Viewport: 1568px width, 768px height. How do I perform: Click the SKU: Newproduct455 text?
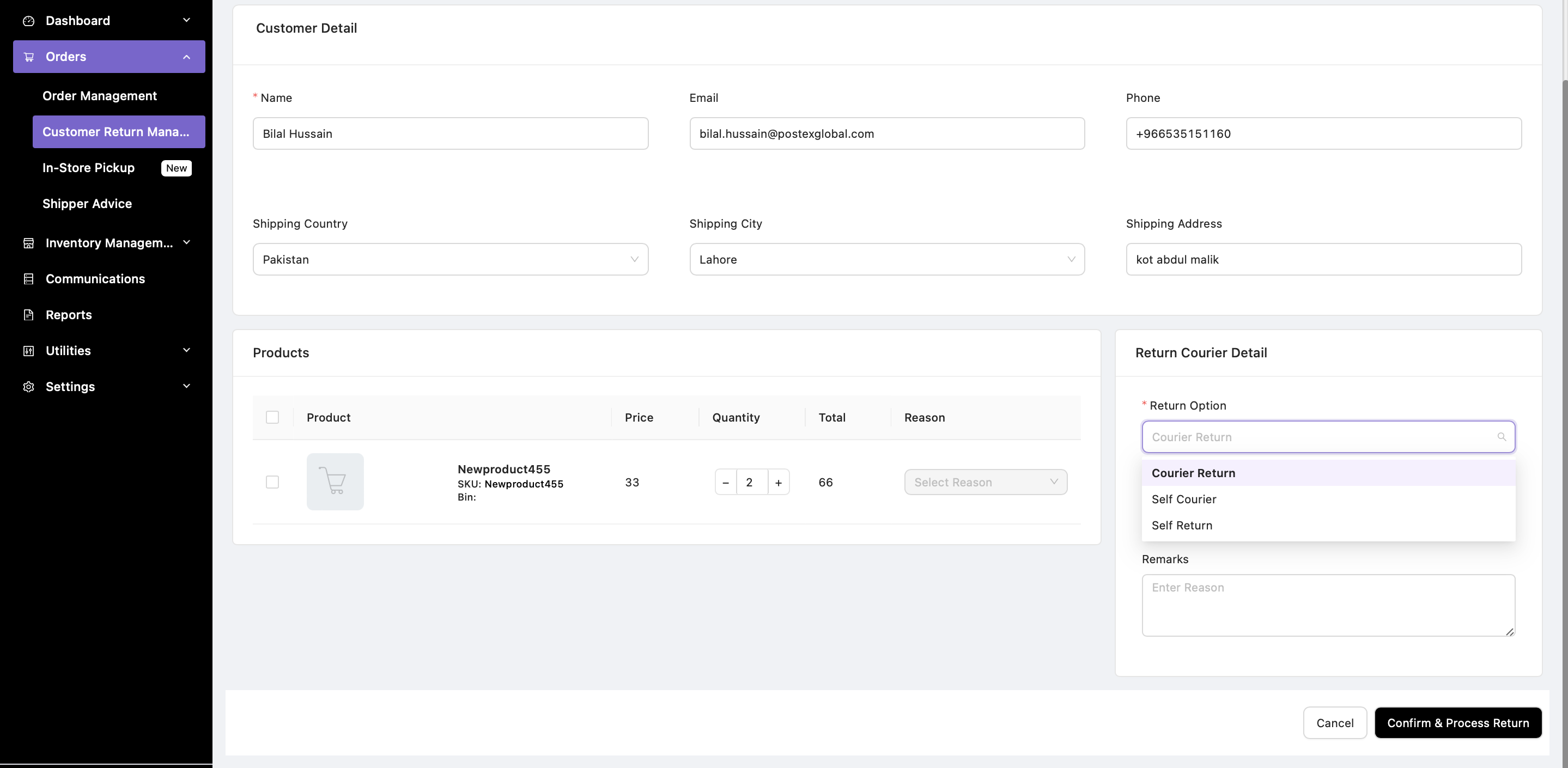tap(510, 484)
